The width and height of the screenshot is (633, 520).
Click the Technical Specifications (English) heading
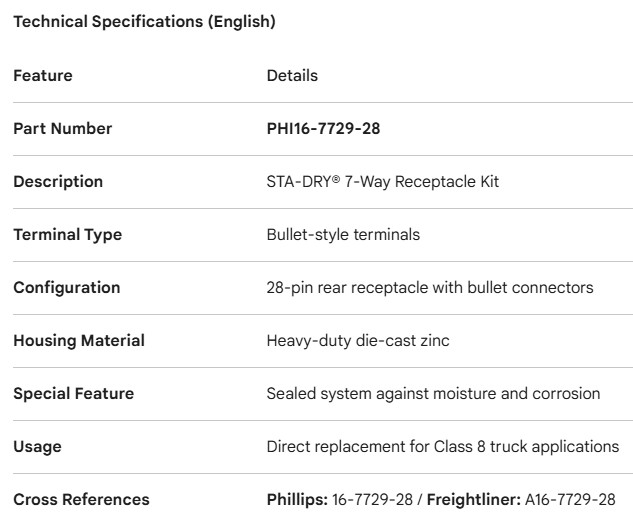[x=144, y=22]
